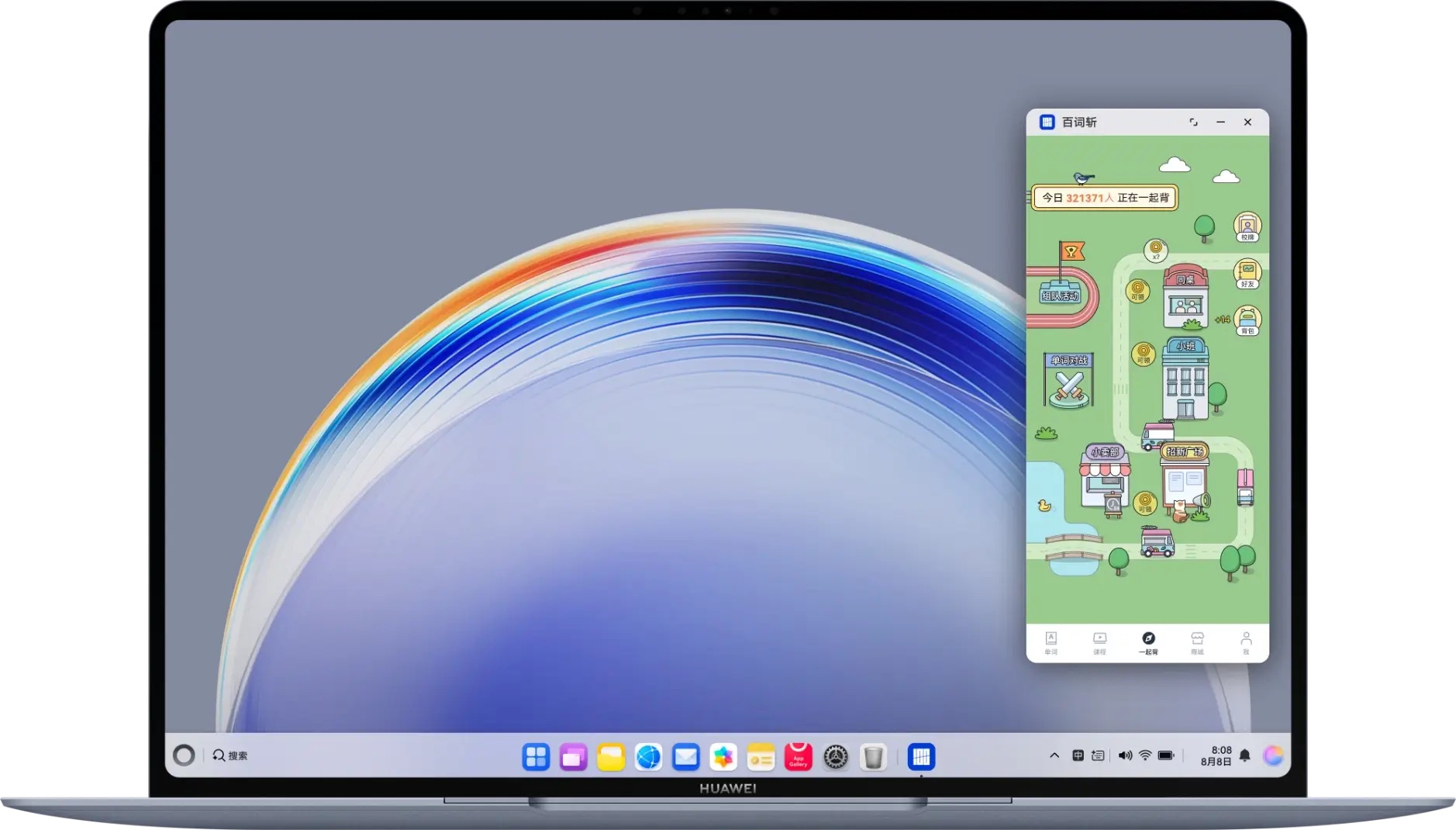Screen dimensions: 1456x830
Task: Open the 小卖部 shop building
Action: coord(1105,477)
